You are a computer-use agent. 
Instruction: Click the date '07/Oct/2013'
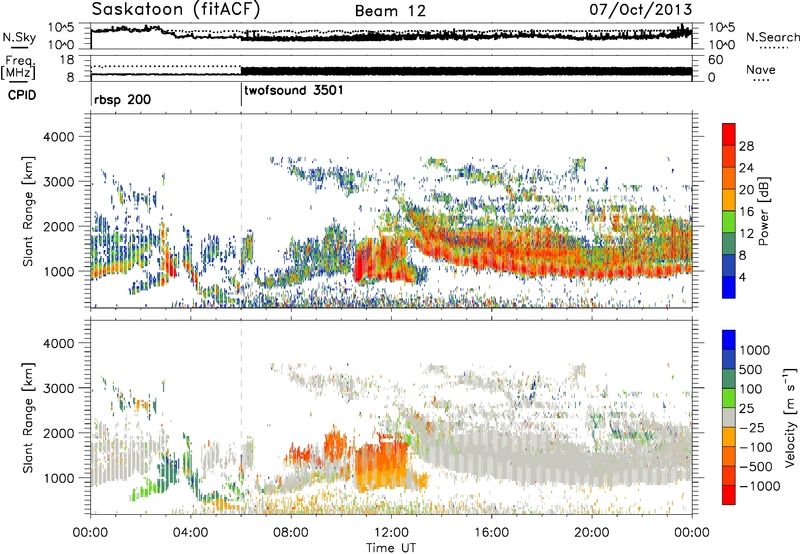coord(641,10)
